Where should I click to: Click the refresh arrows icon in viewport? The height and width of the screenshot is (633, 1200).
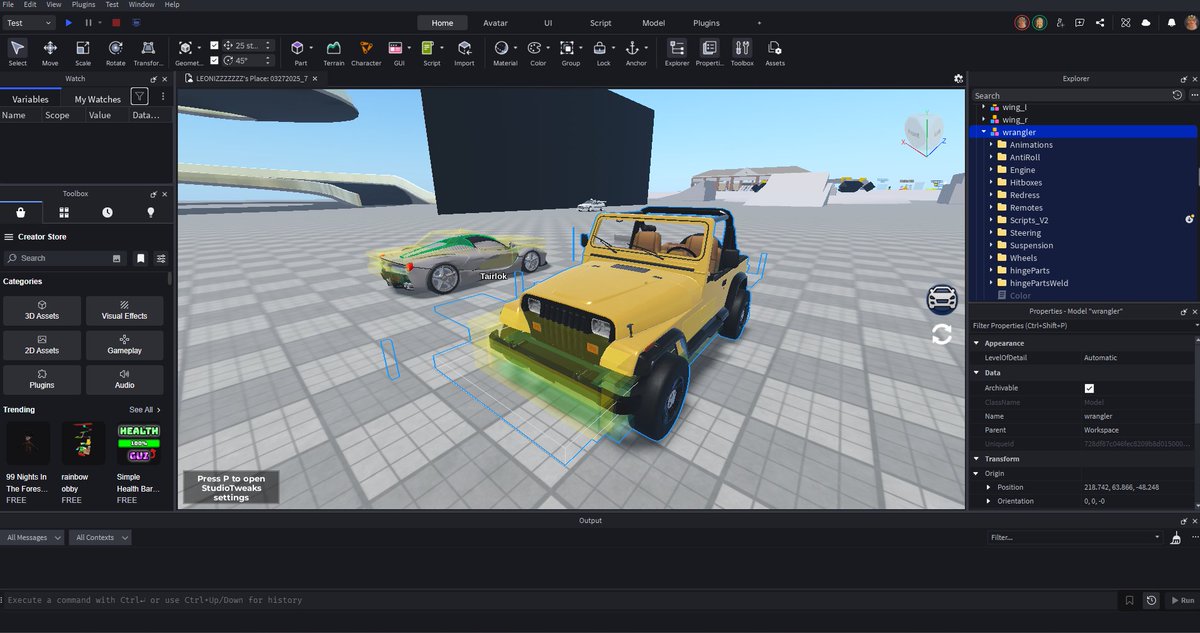[941, 334]
